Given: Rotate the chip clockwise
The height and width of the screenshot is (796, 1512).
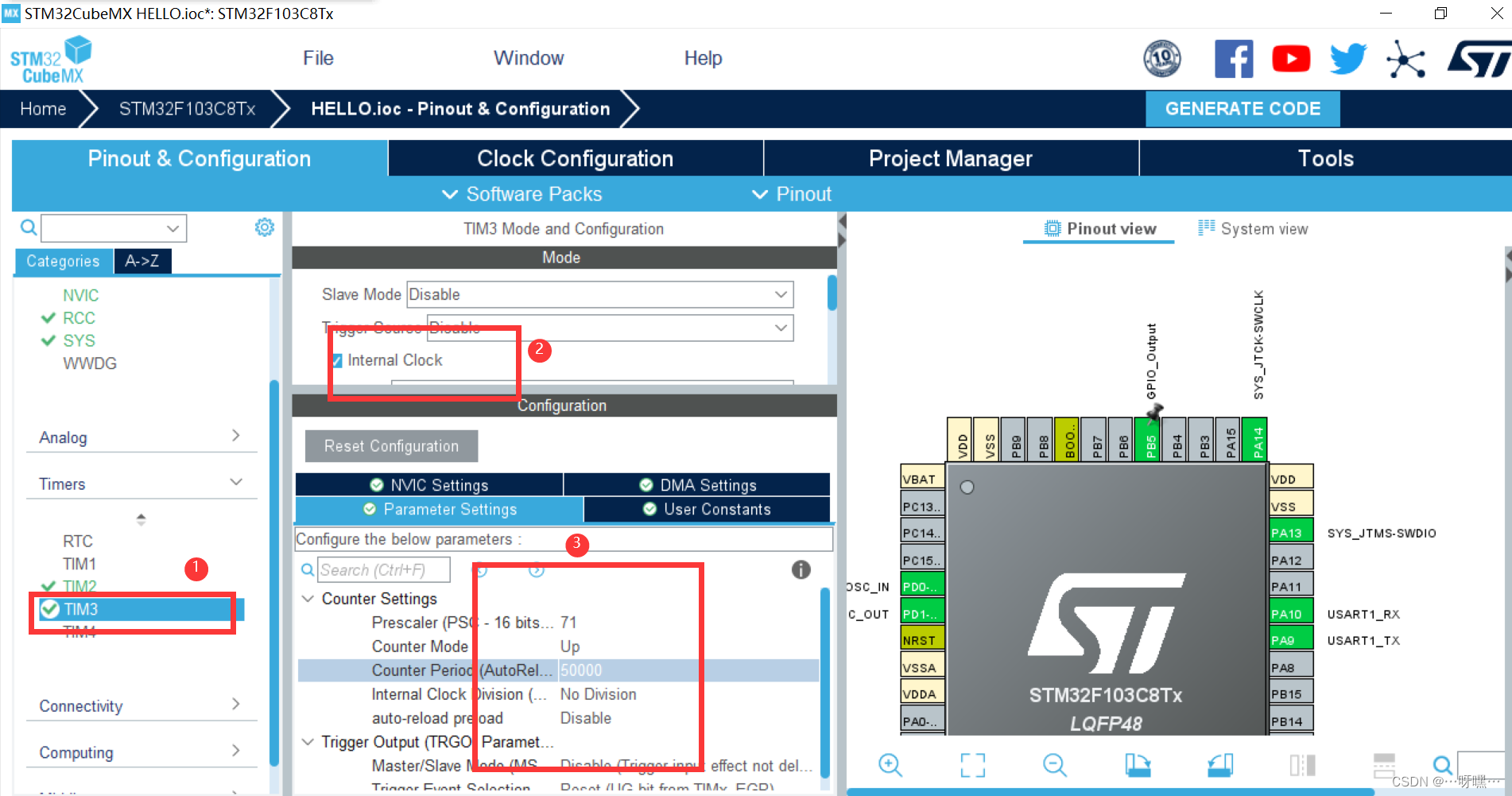Looking at the screenshot, I should click(x=1138, y=765).
